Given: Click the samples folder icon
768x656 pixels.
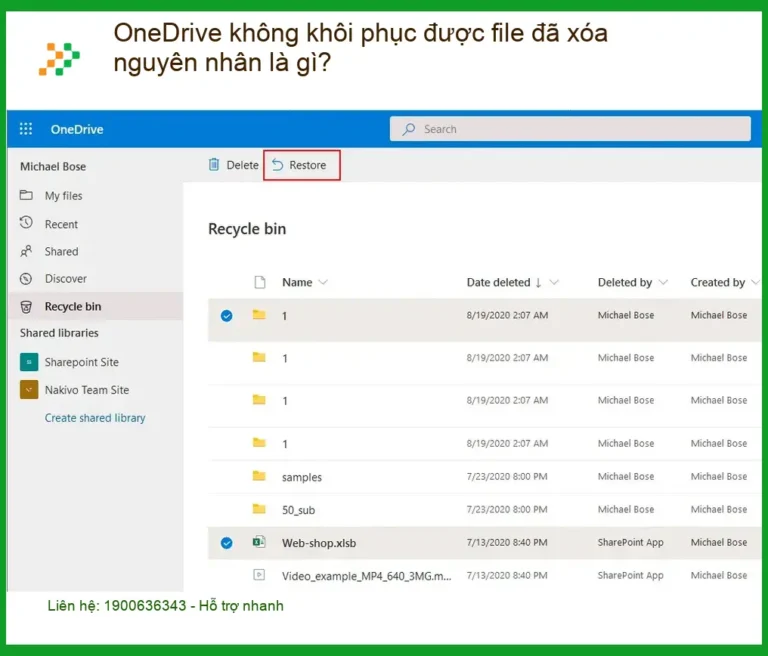Looking at the screenshot, I should [x=259, y=476].
